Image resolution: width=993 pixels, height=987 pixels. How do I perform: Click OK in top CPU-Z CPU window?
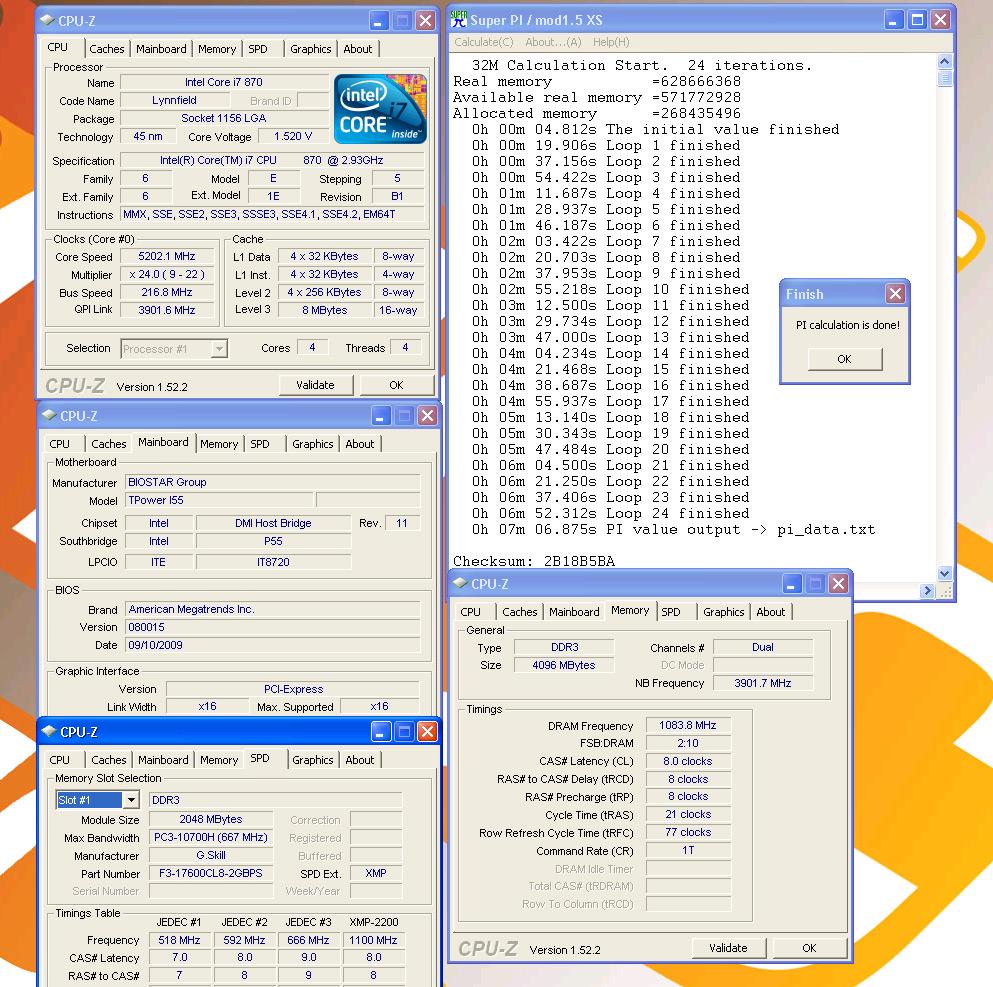coord(396,385)
